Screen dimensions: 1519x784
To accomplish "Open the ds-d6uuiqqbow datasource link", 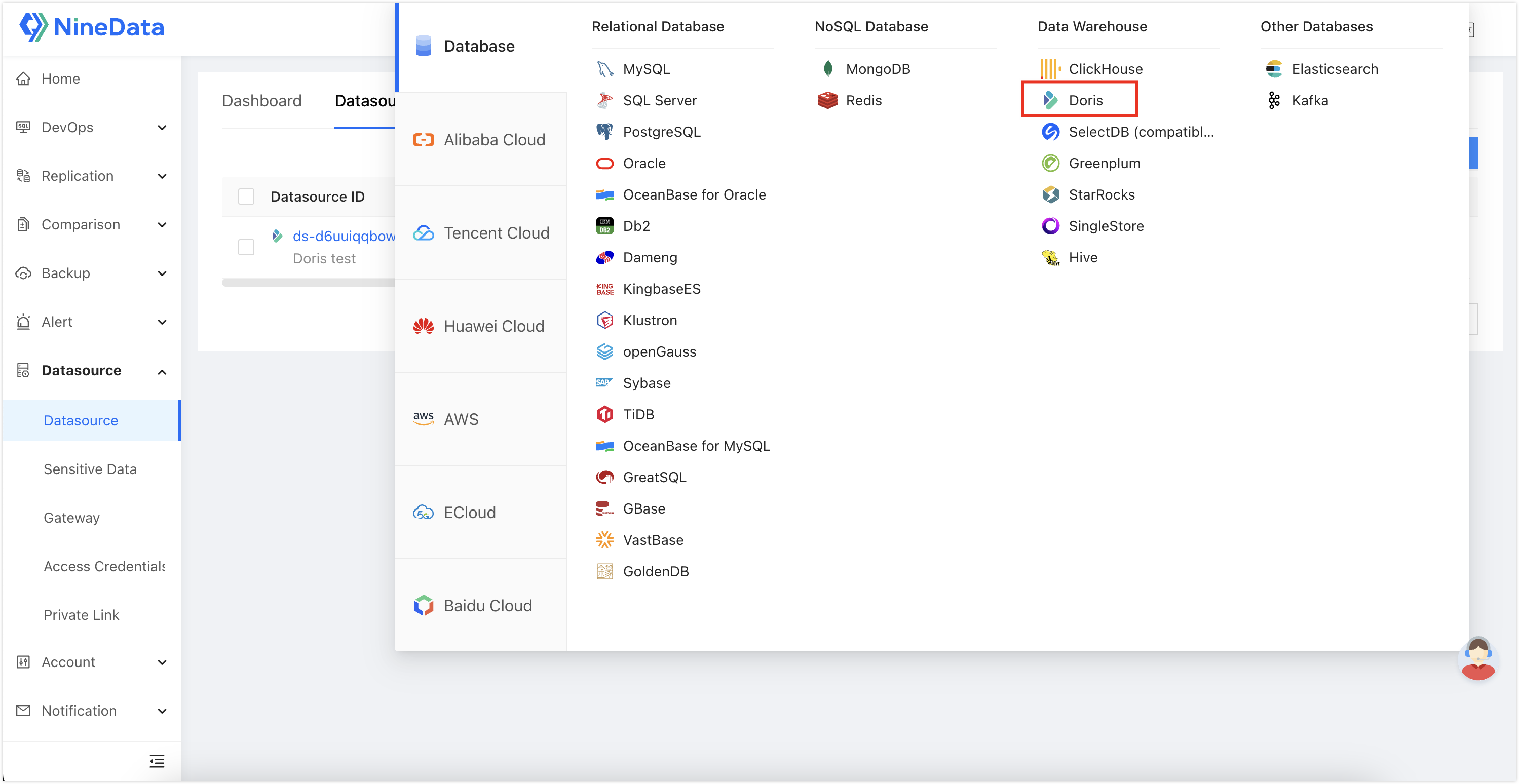I will (344, 236).
